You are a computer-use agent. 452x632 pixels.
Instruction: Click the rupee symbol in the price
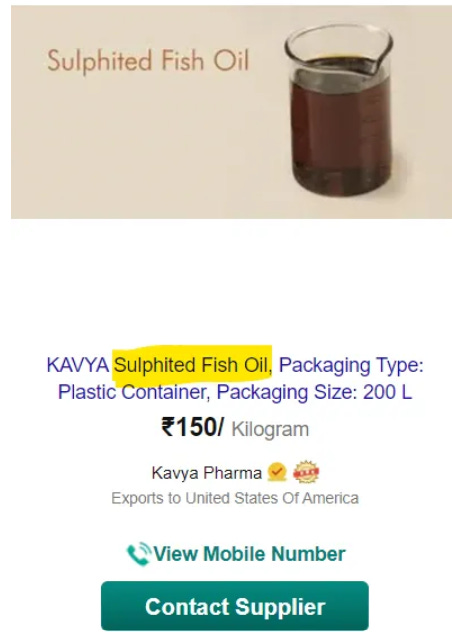[168, 427]
